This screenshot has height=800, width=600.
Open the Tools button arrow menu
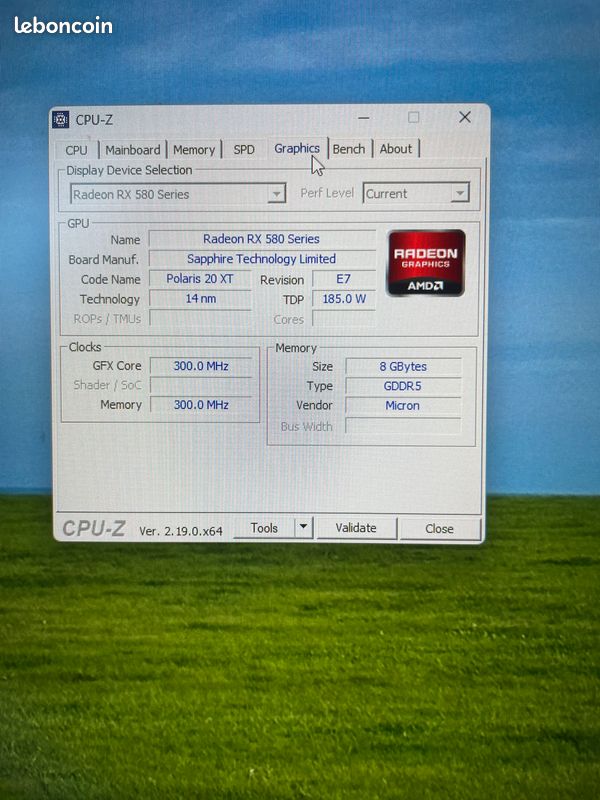304,527
